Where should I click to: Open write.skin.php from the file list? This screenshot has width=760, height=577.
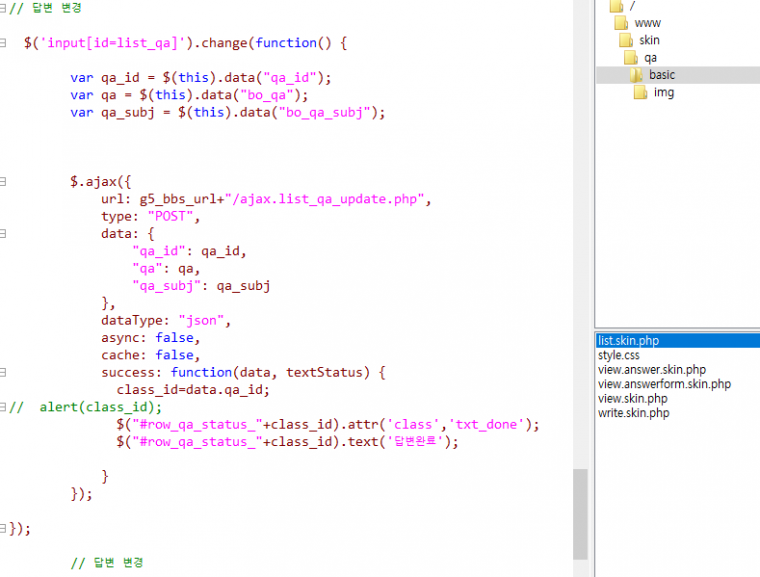[x=633, y=412]
